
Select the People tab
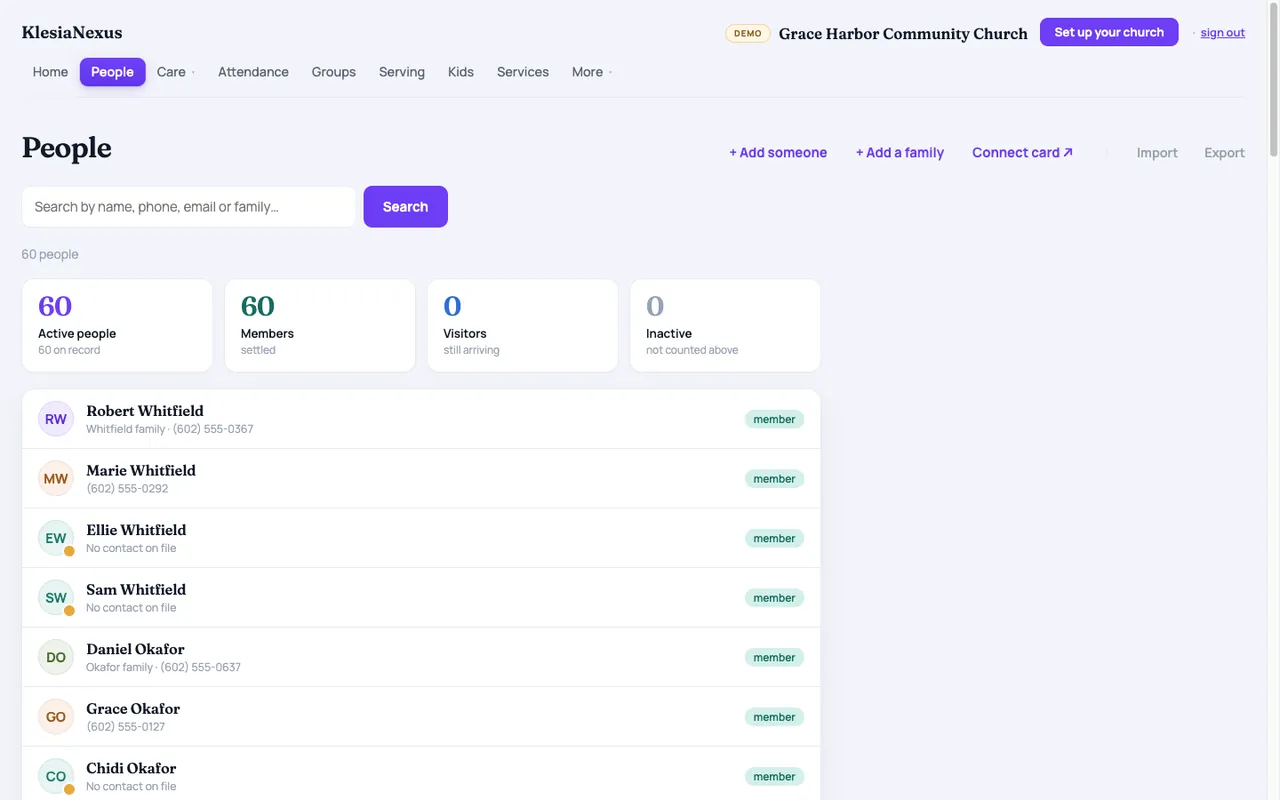coord(112,72)
